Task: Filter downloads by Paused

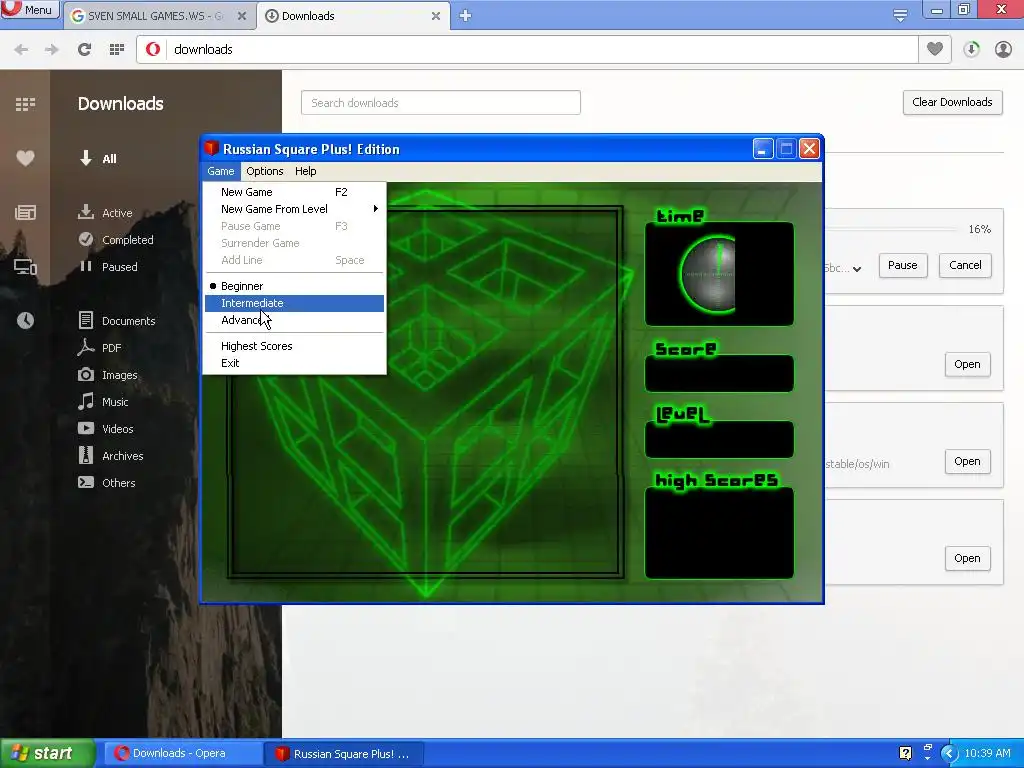Action: click(x=108, y=266)
